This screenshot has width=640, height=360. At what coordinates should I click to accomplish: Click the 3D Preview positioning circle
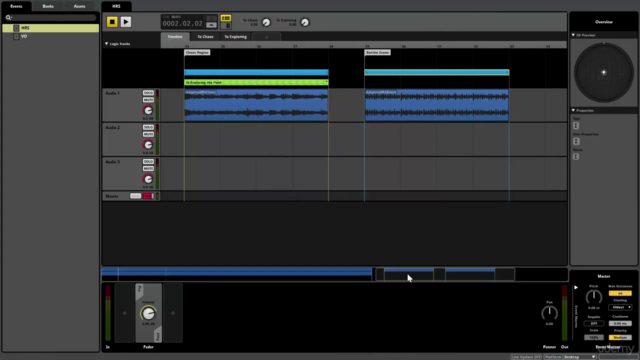tap(604, 73)
